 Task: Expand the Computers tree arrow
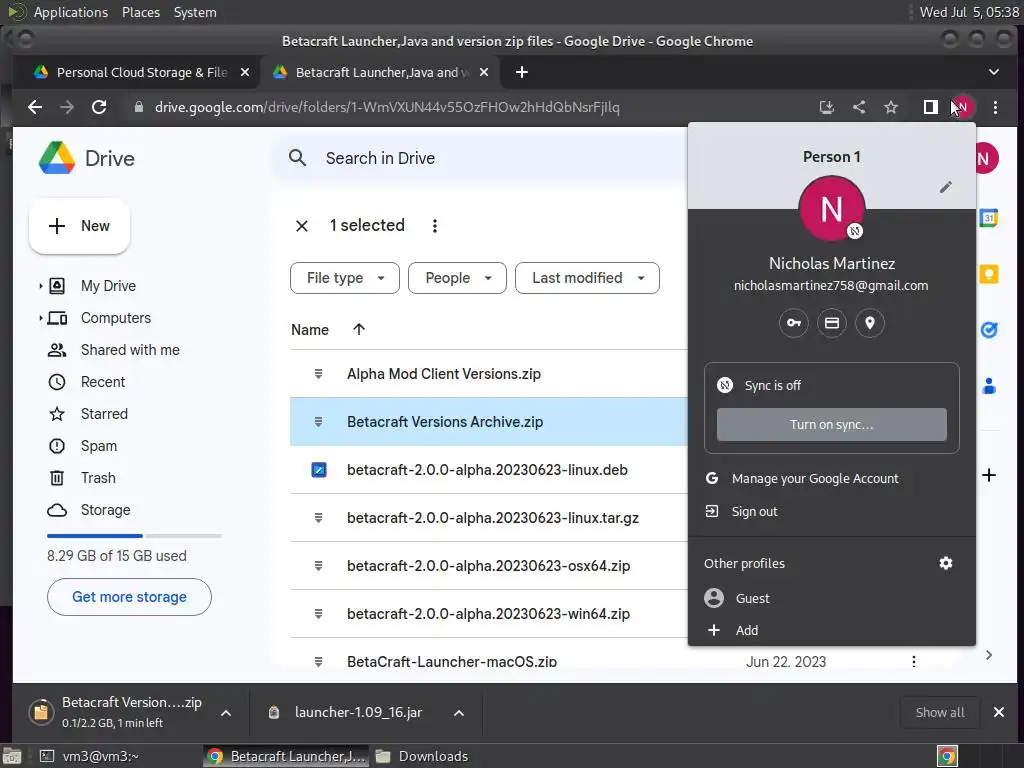click(x=40, y=318)
